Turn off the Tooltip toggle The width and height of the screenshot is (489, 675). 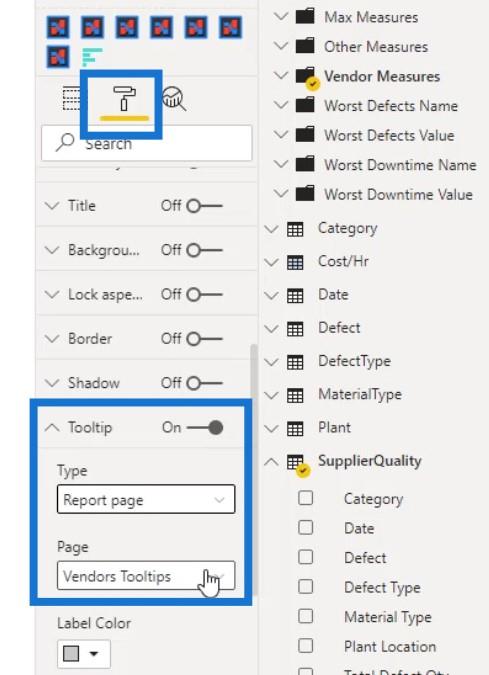[205, 427]
